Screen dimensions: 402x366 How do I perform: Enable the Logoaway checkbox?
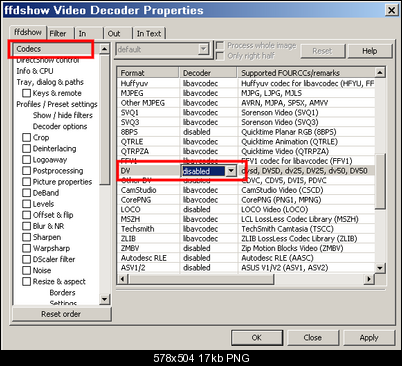[x=26, y=160]
